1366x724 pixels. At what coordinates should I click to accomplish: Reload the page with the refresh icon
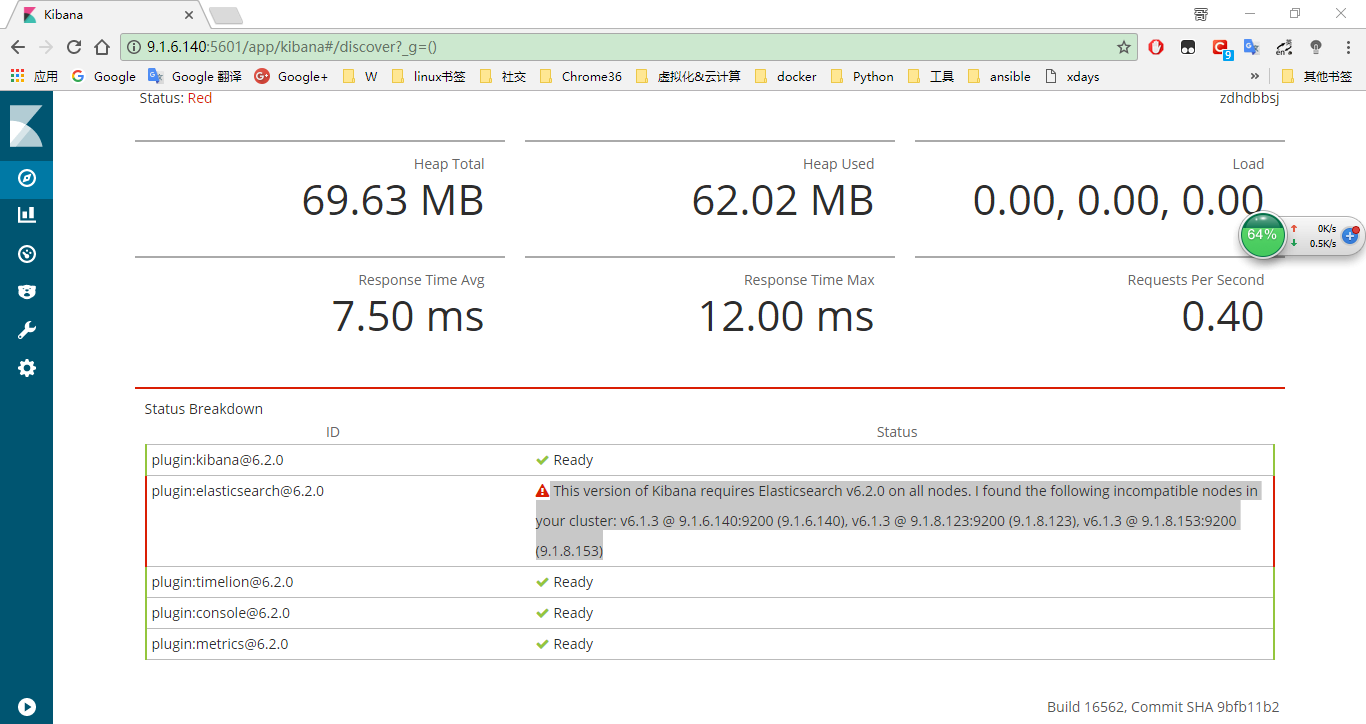click(x=74, y=47)
